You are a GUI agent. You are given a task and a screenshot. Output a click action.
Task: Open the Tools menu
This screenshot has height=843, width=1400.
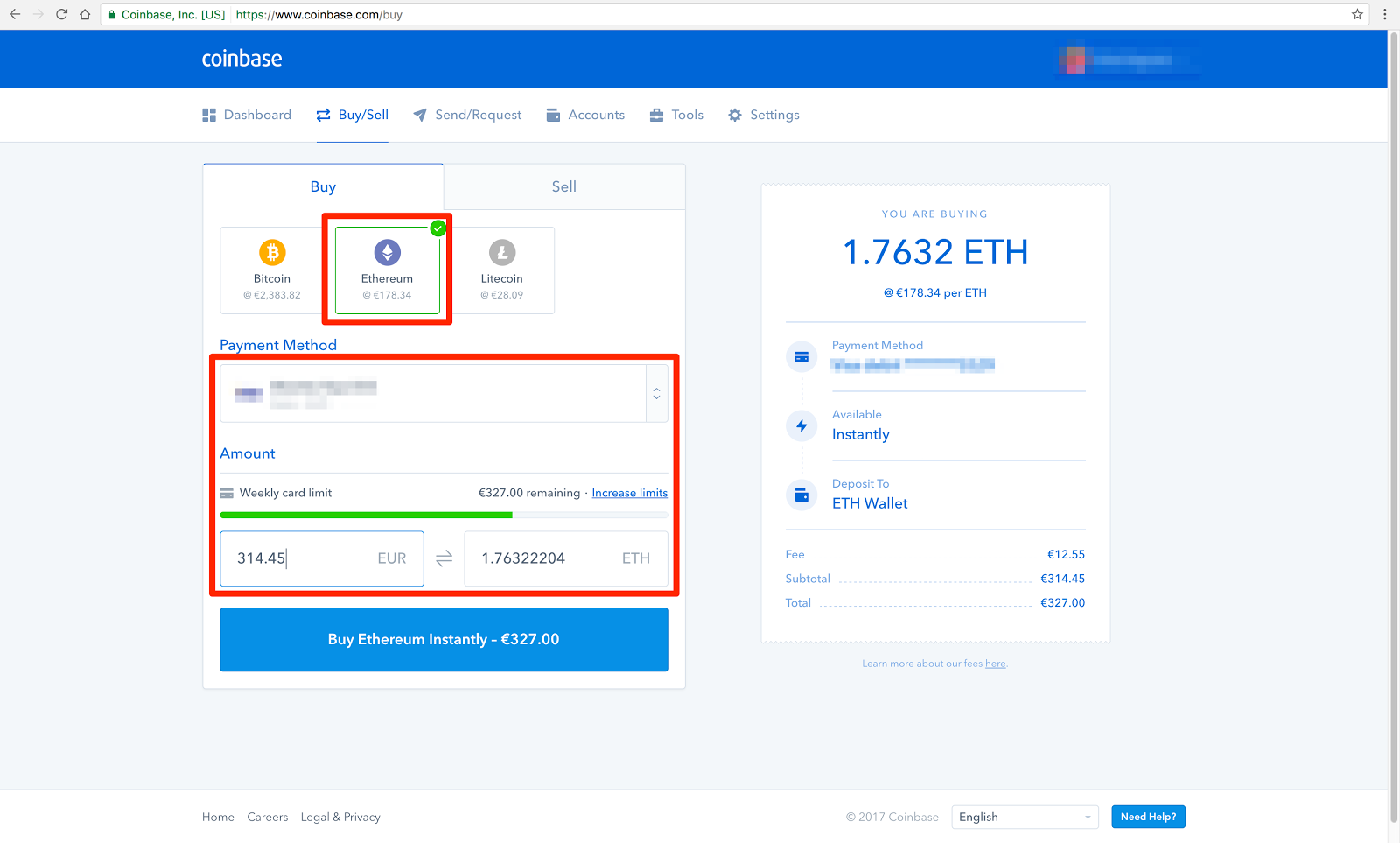tap(676, 115)
